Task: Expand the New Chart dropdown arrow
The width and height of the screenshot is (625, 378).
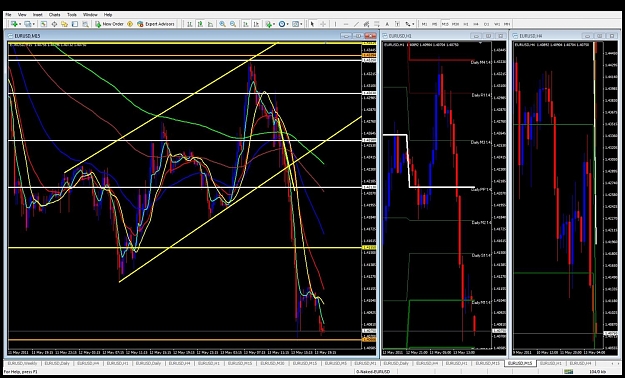Action: pyautogui.click(x=20, y=24)
